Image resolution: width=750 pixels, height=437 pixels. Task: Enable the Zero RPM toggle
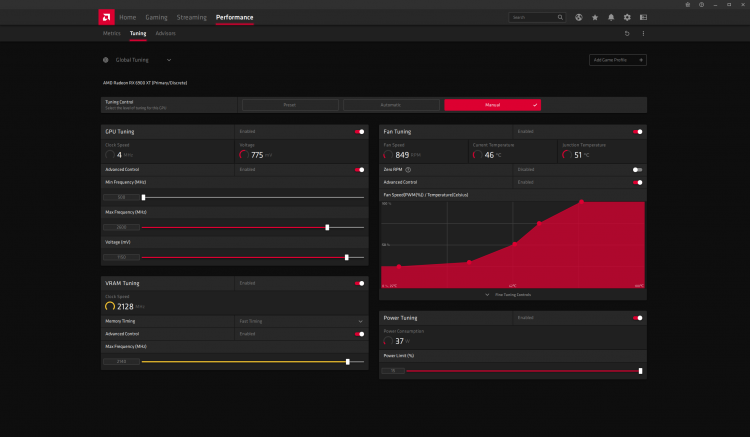click(637, 170)
